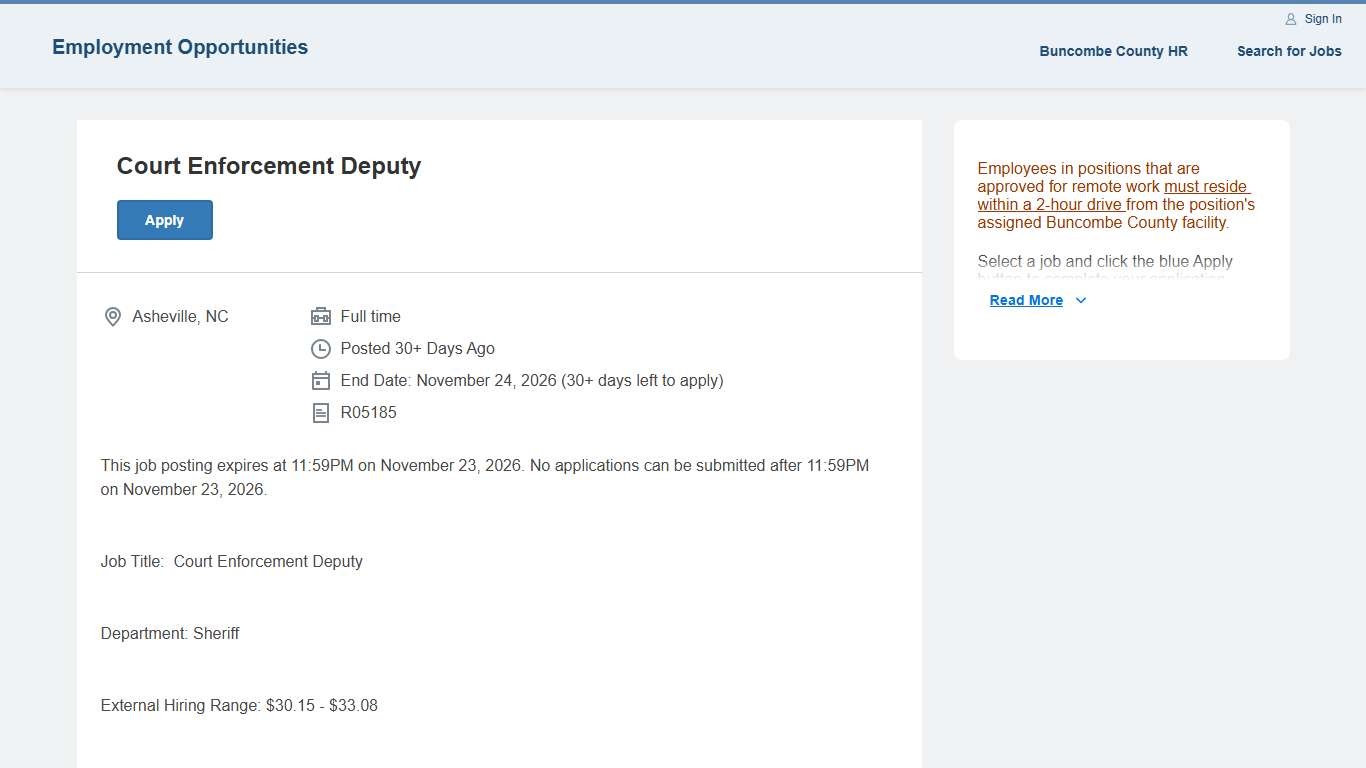Click the user profile icon beside Sign In

(x=1290, y=19)
